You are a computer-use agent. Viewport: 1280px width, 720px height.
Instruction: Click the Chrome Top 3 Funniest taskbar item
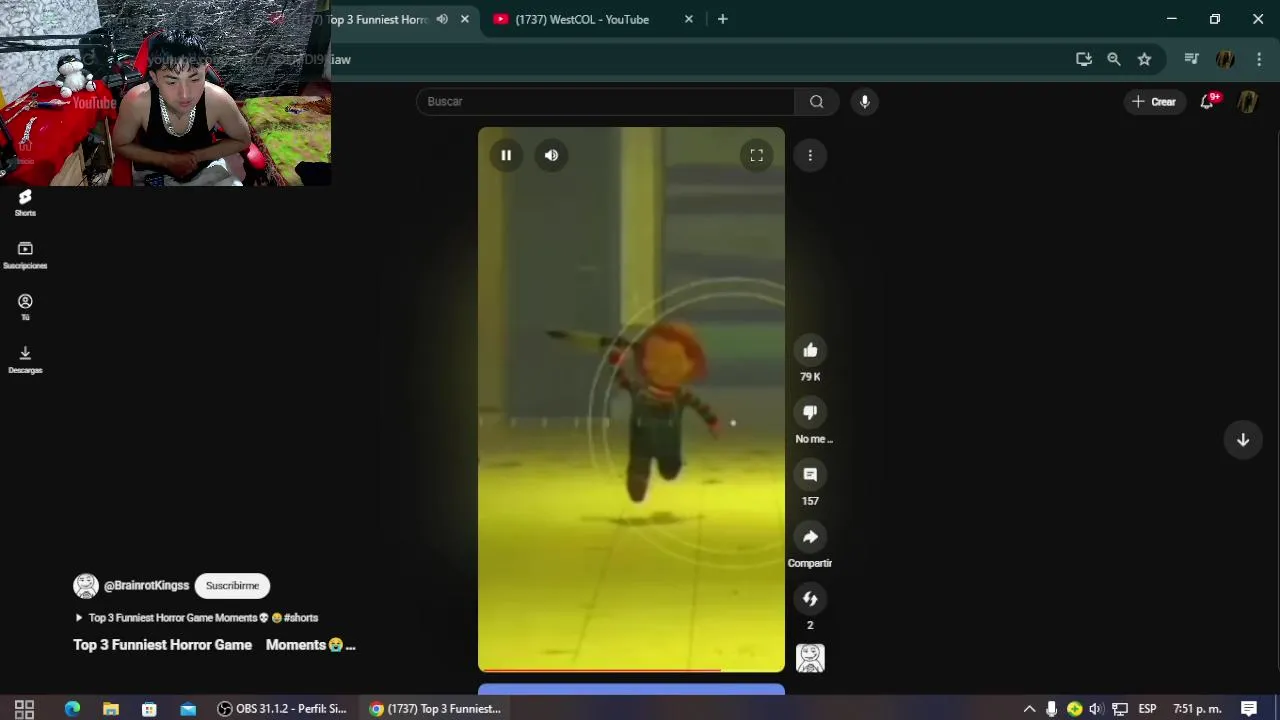435,709
